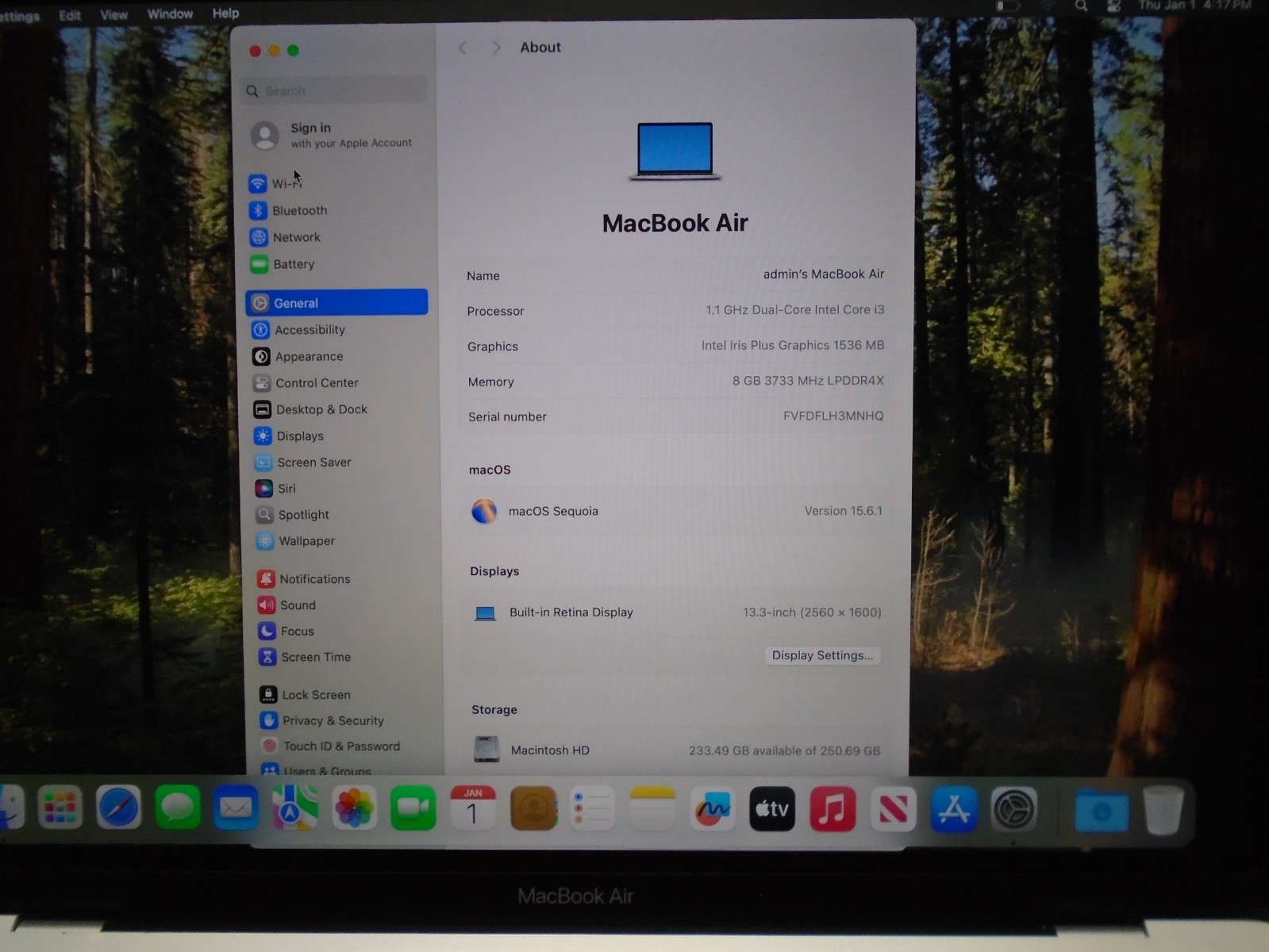Click graphics value Intel Iris Plus Graphics 1536 MB
This screenshot has width=1269, height=952.
click(x=793, y=345)
